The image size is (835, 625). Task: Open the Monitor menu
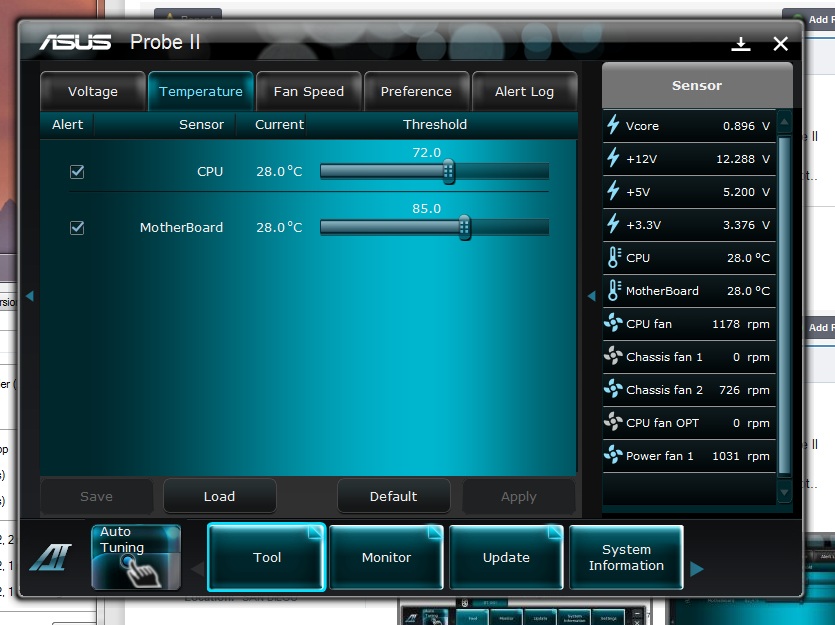tap(386, 557)
